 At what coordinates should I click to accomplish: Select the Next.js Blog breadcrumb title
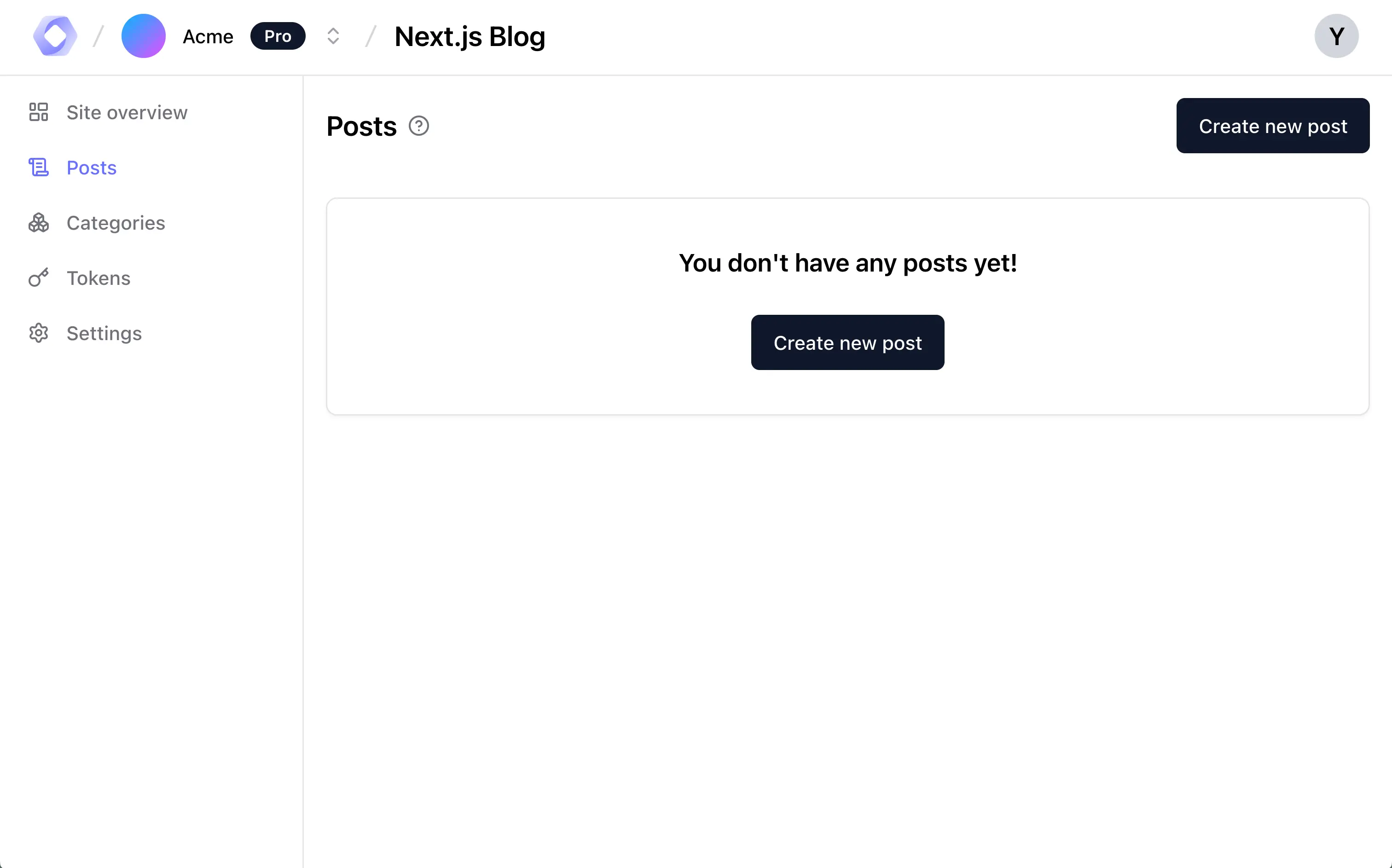point(470,35)
